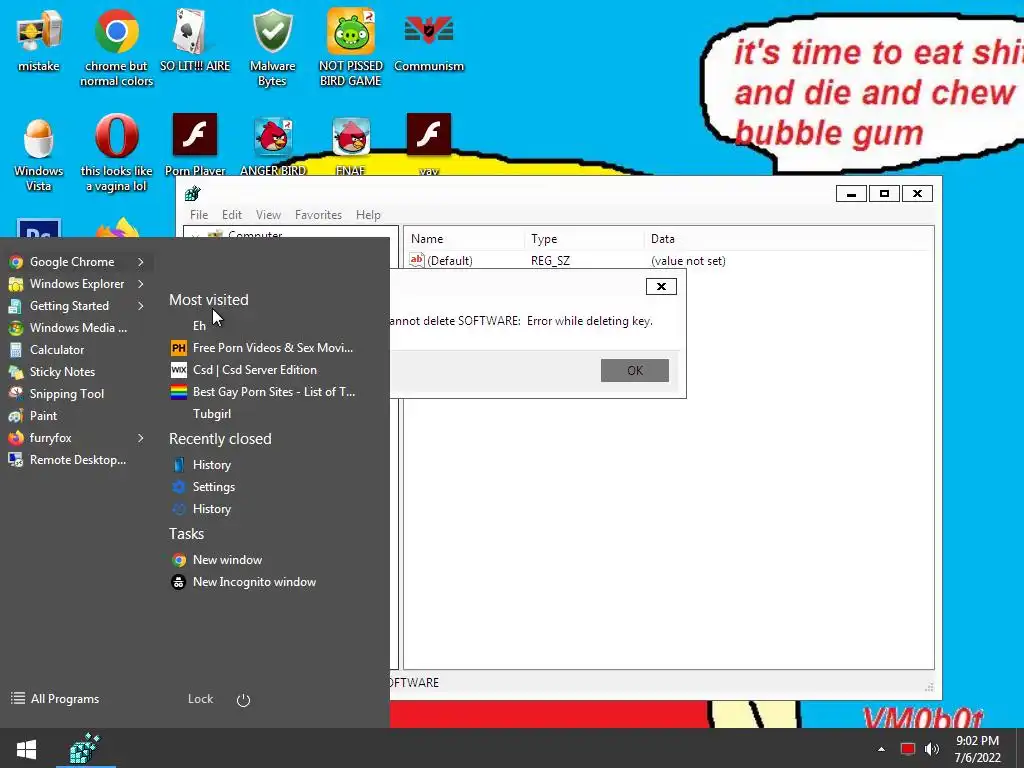Click the power icon in Start menu

coord(243,700)
